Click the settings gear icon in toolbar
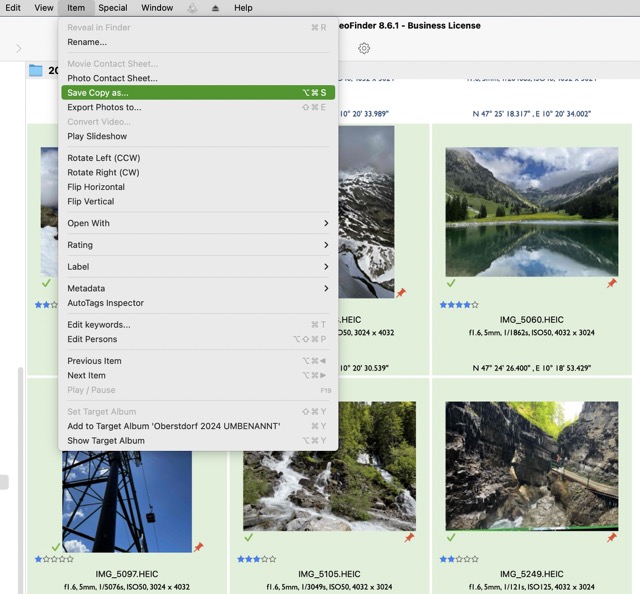 click(364, 48)
